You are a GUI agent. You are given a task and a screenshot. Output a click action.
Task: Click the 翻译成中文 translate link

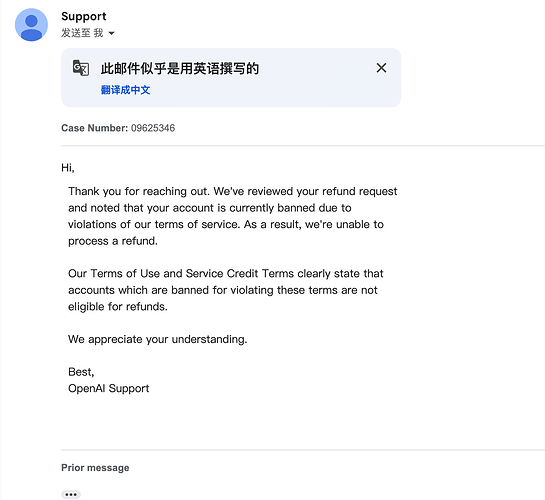pyautogui.click(x=125, y=90)
